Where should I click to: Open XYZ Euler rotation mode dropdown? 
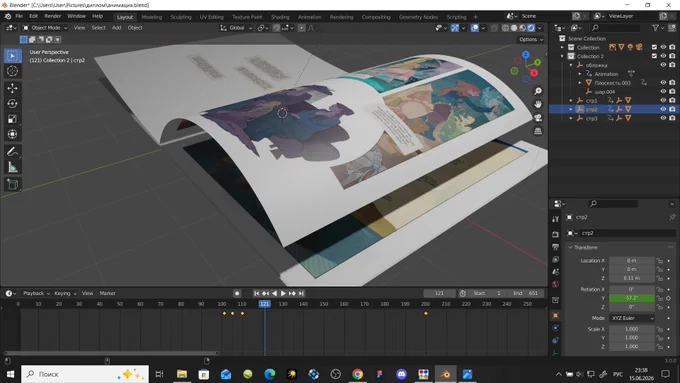point(632,318)
